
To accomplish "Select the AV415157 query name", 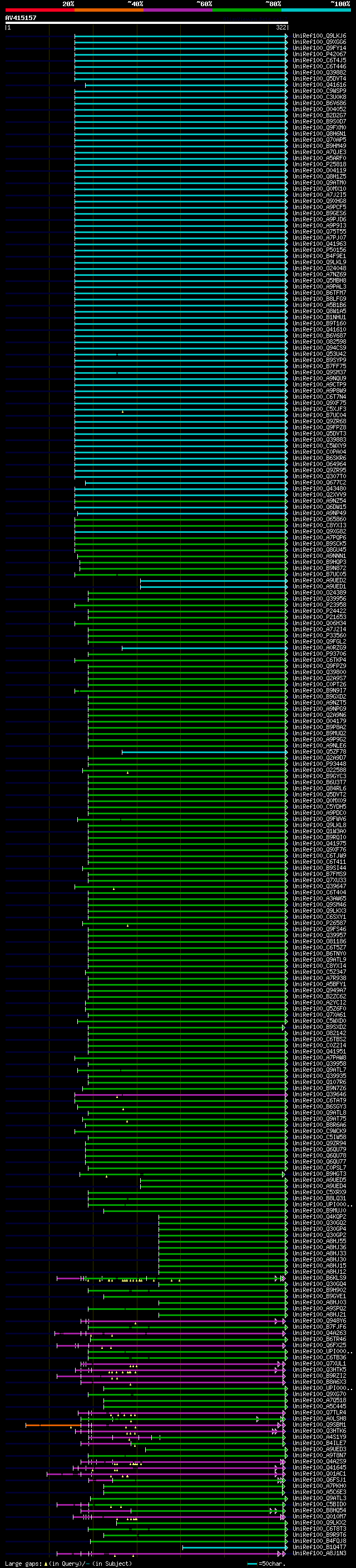I will [21, 18].
